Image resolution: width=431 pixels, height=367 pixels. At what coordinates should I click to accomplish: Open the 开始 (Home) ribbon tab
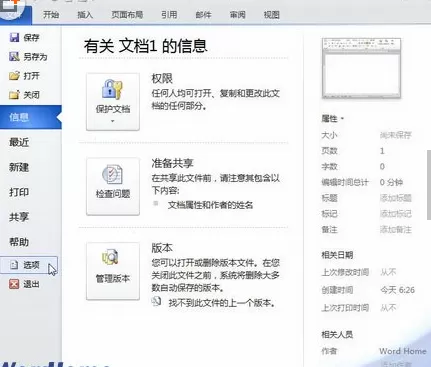click(x=51, y=15)
